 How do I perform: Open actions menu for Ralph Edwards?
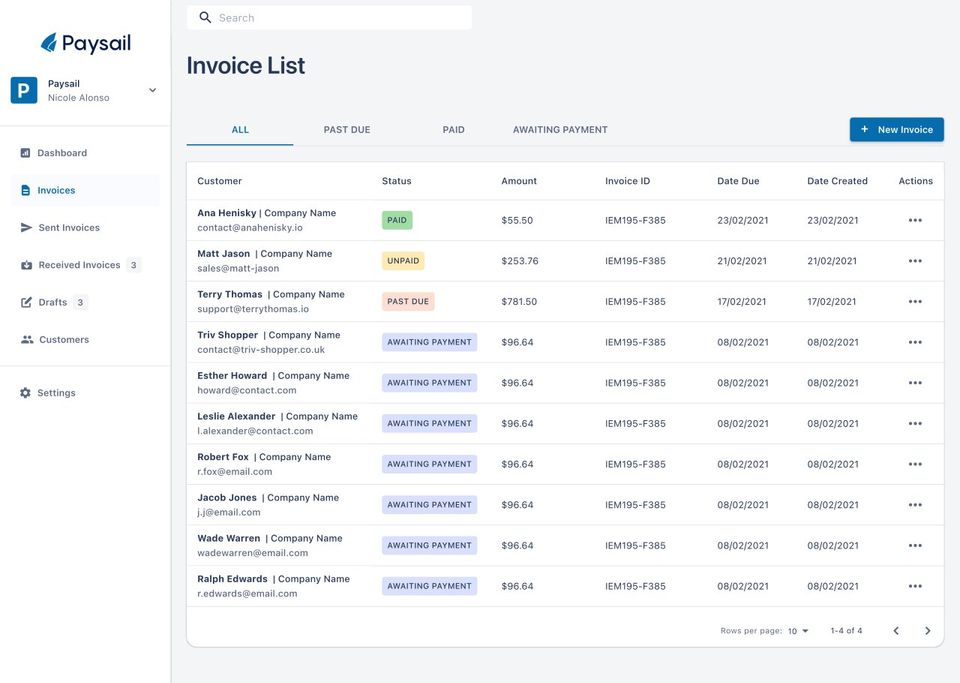click(x=915, y=586)
